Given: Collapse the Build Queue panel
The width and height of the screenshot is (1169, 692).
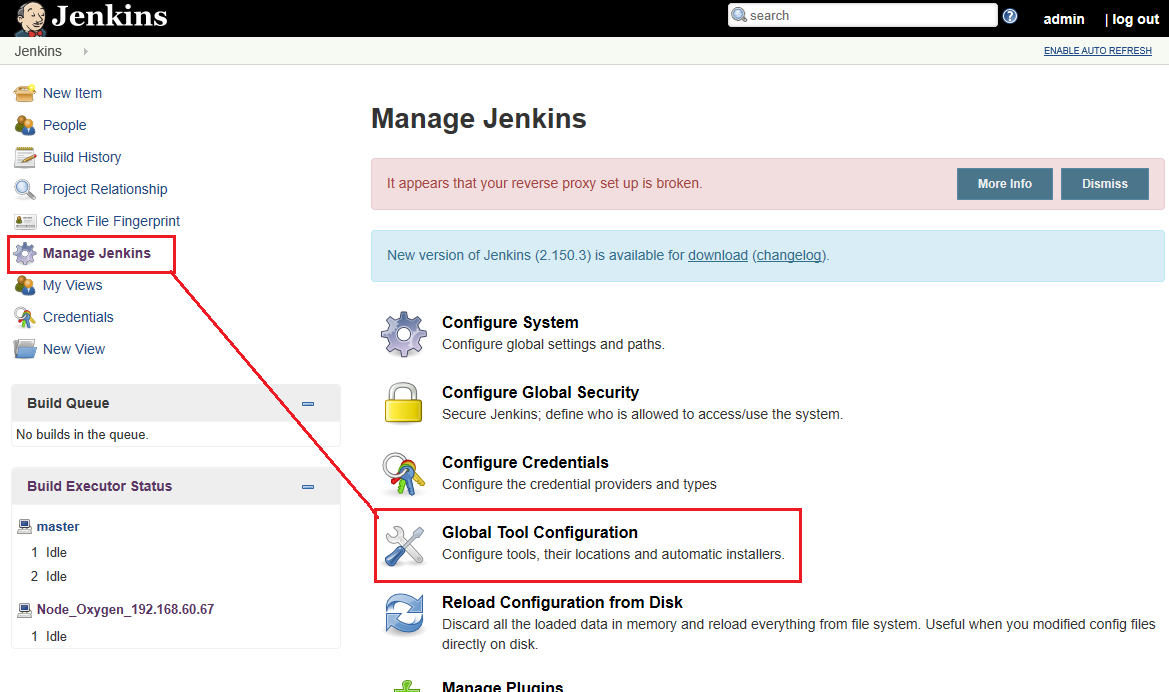Looking at the screenshot, I should pos(308,404).
